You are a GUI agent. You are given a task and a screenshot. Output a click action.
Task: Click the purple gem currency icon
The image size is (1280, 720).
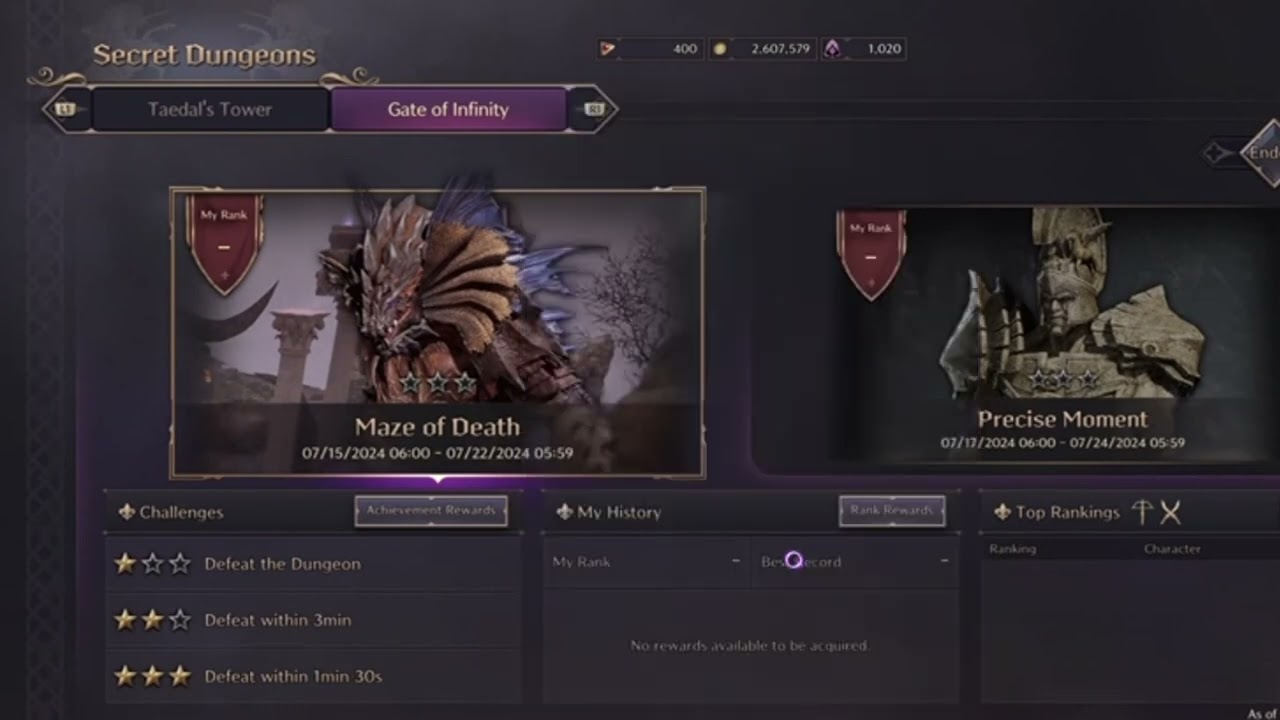832,48
